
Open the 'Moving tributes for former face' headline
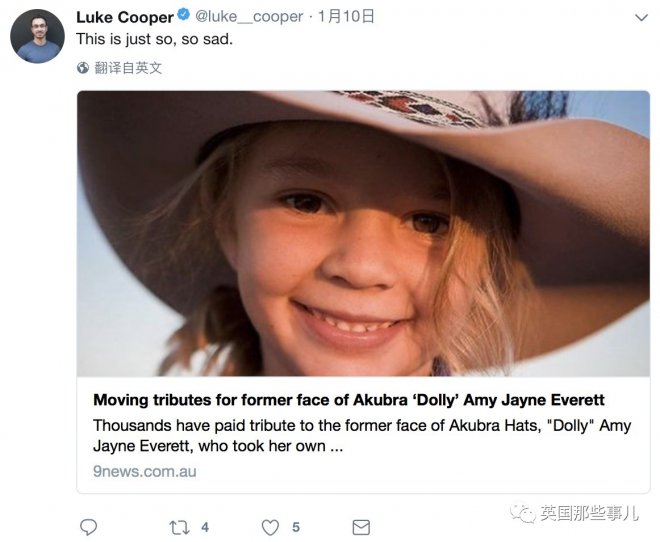coord(348,401)
